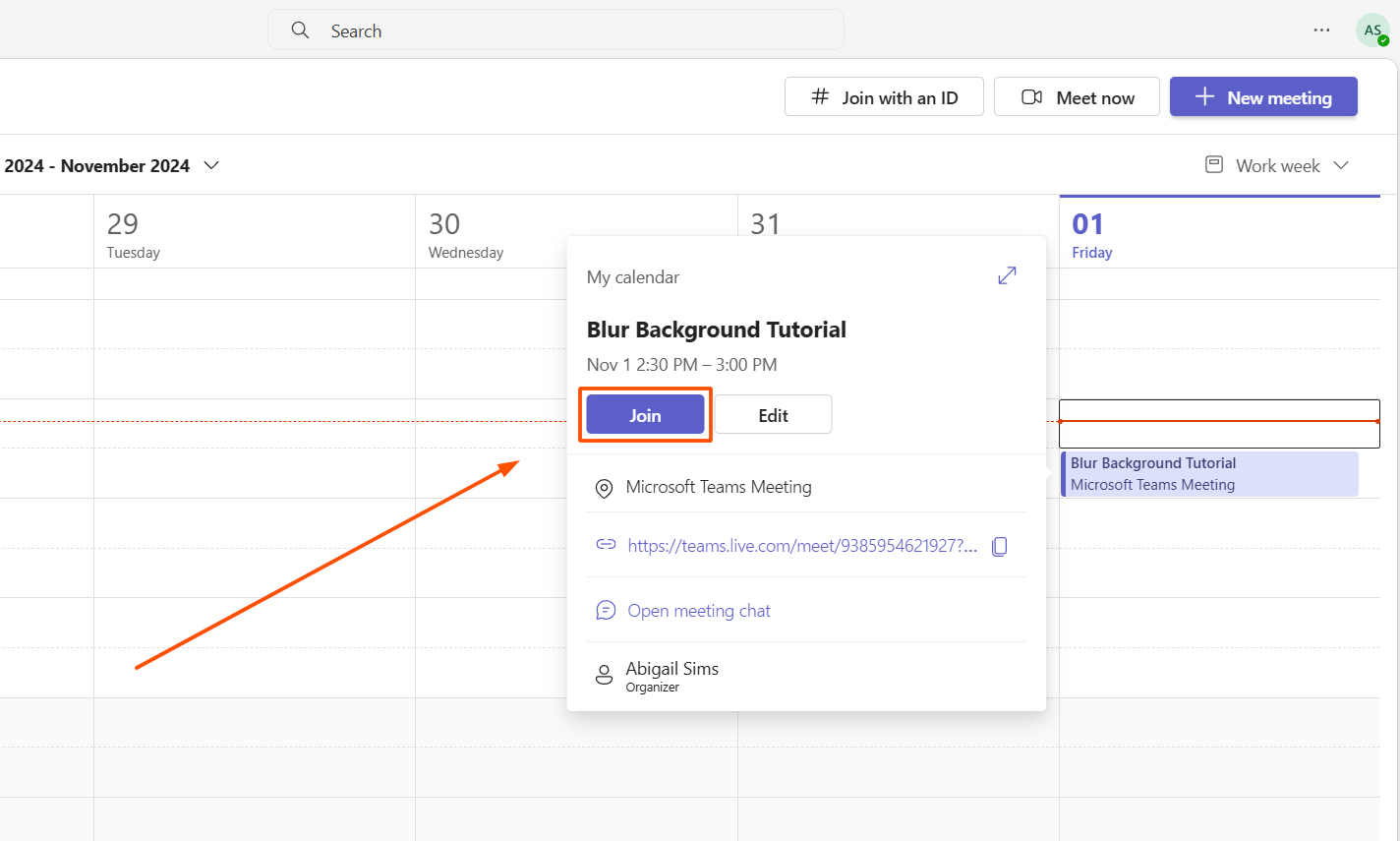1400x841 pixels.
Task: Click the My calendar label
Action: click(633, 277)
